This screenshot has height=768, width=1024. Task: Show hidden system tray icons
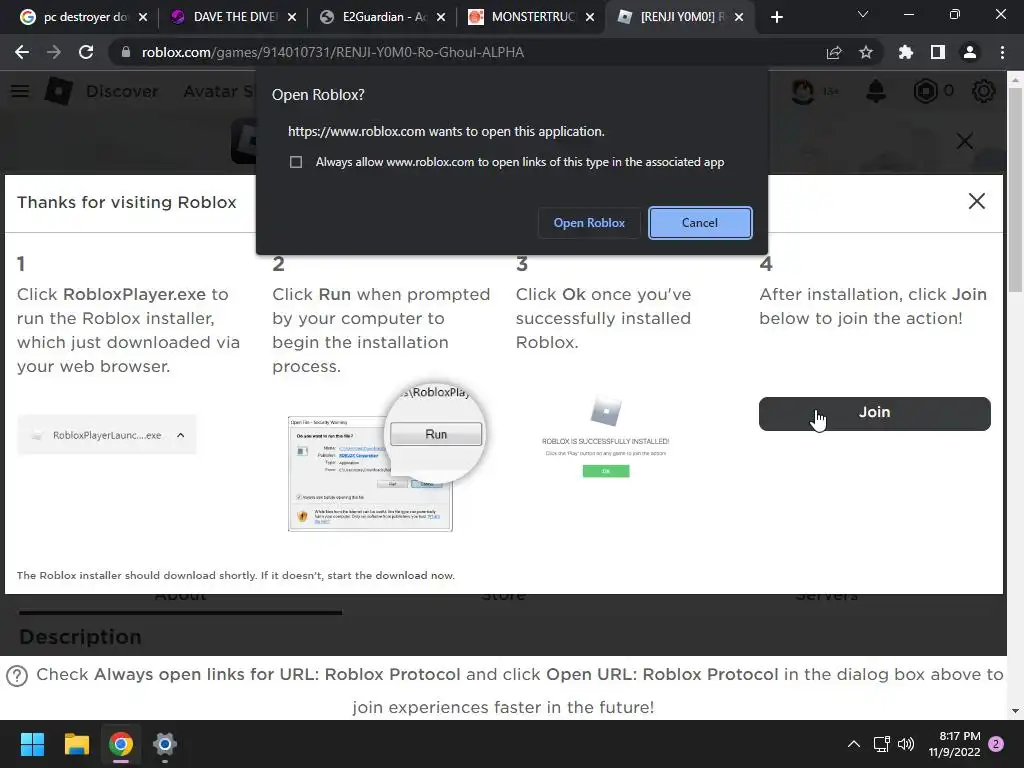click(854, 744)
